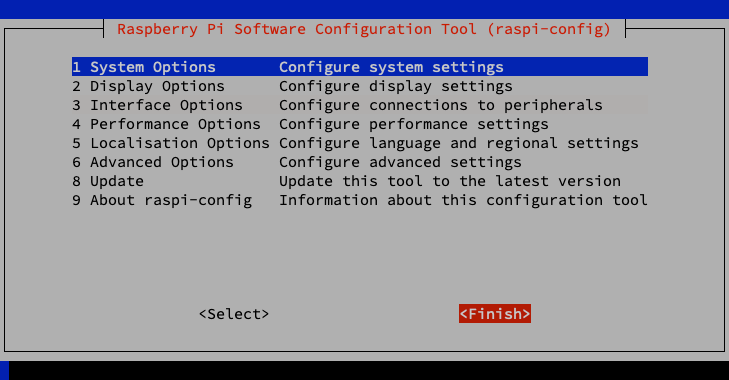Click 'Configure language and regional settings' text
The width and height of the screenshot is (729, 380).
click(x=459, y=144)
